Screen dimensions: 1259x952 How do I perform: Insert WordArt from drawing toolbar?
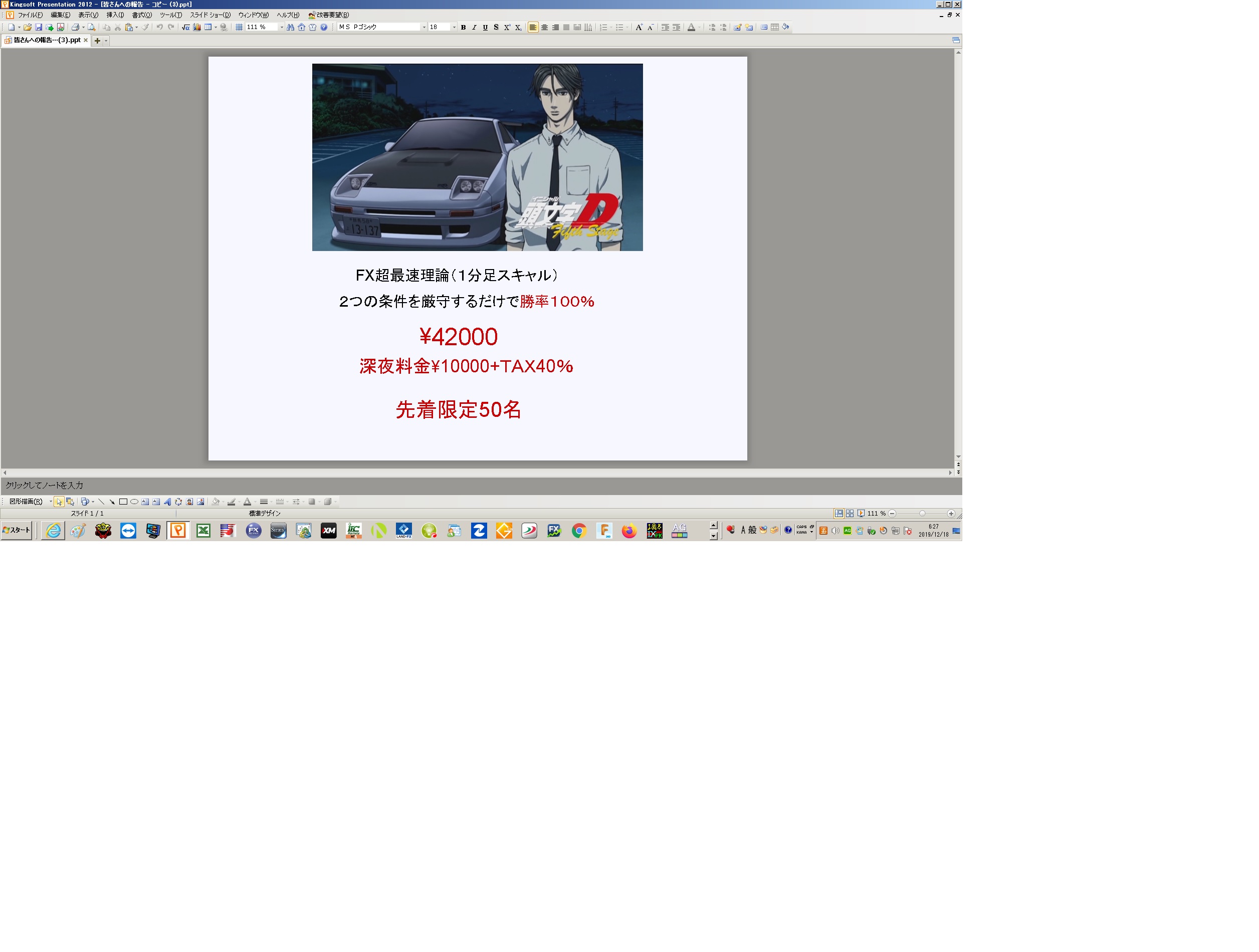click(167, 502)
